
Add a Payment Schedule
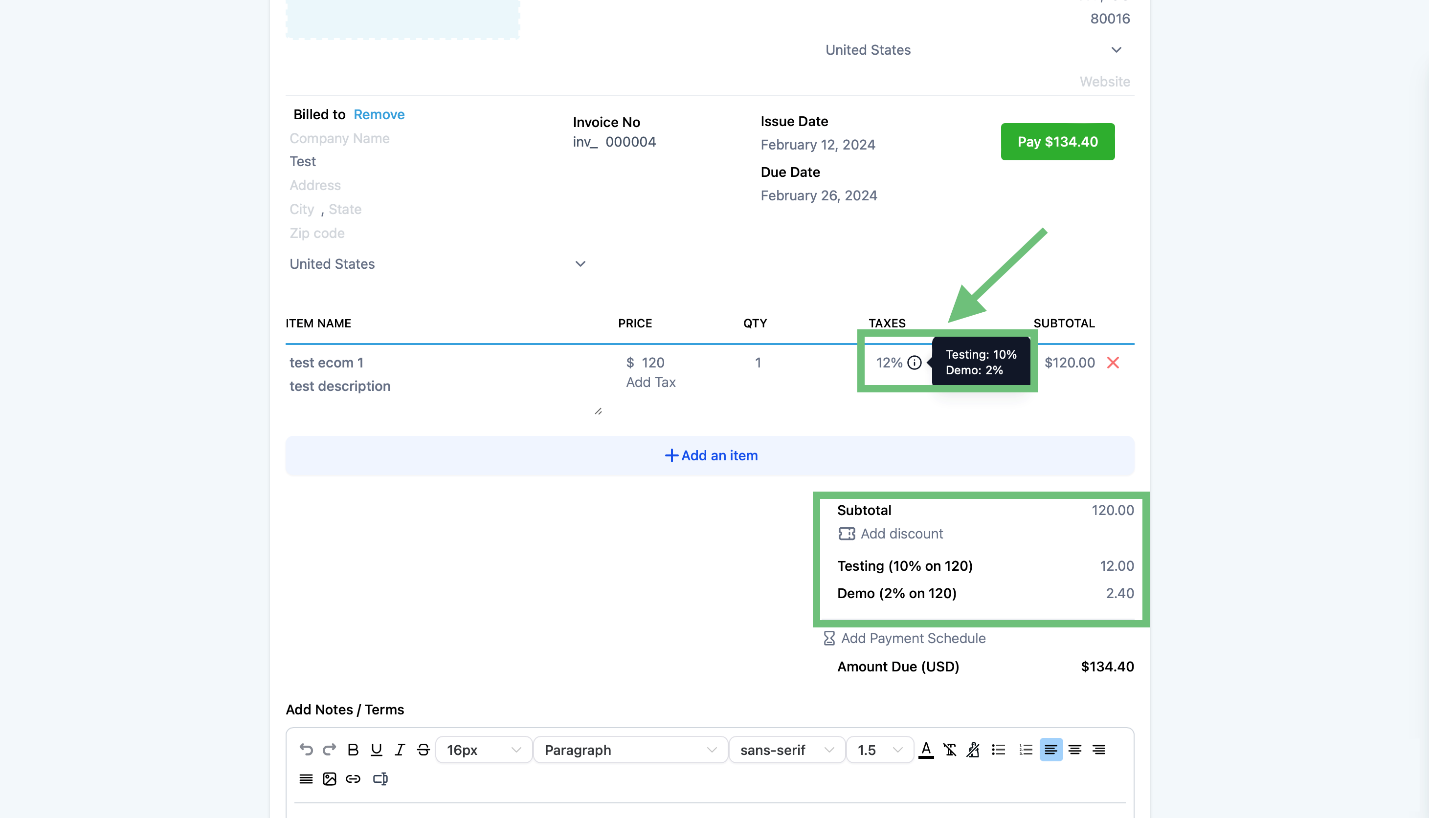pyautogui.click(x=913, y=638)
